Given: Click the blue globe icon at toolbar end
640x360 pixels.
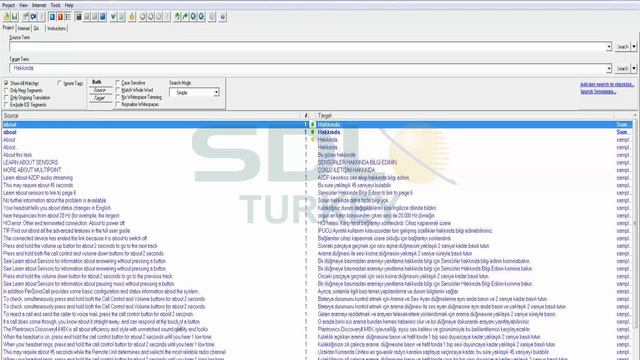Looking at the screenshot, I should click(222, 17).
